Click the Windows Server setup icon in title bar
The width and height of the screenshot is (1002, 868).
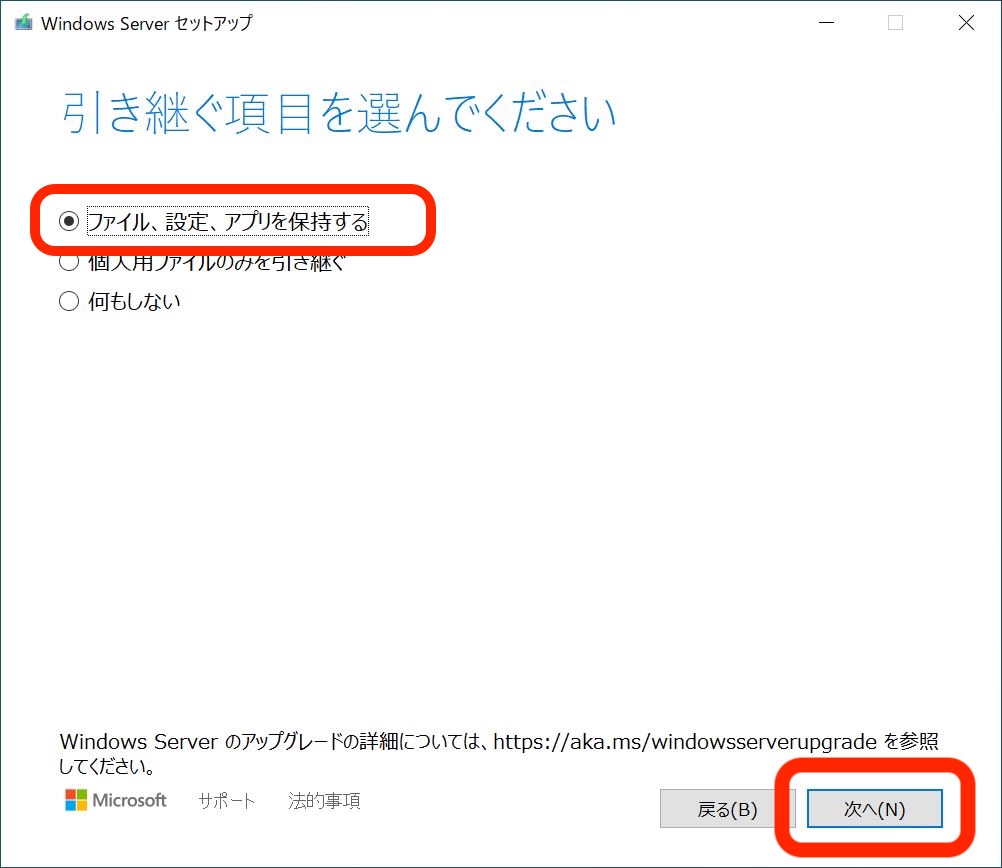pos(23,23)
